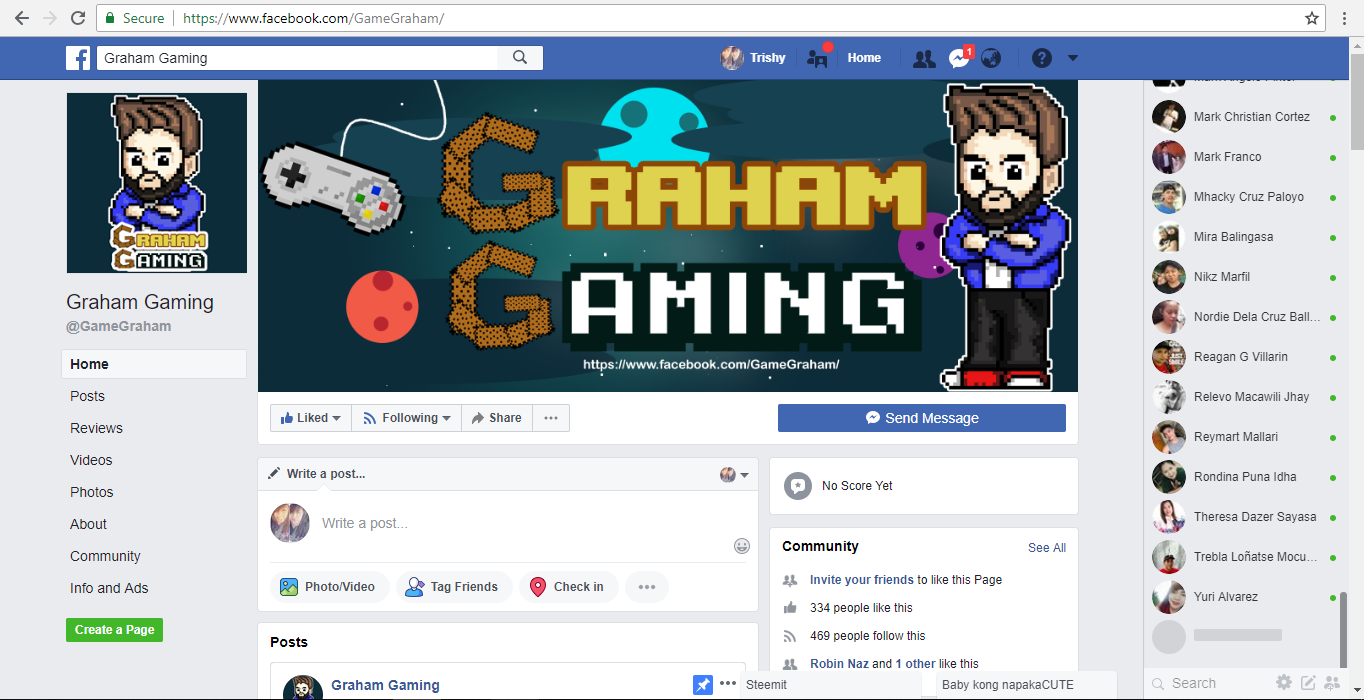Image resolution: width=1364 pixels, height=700 pixels.
Task: Click Home link in top bar
Action: (864, 58)
